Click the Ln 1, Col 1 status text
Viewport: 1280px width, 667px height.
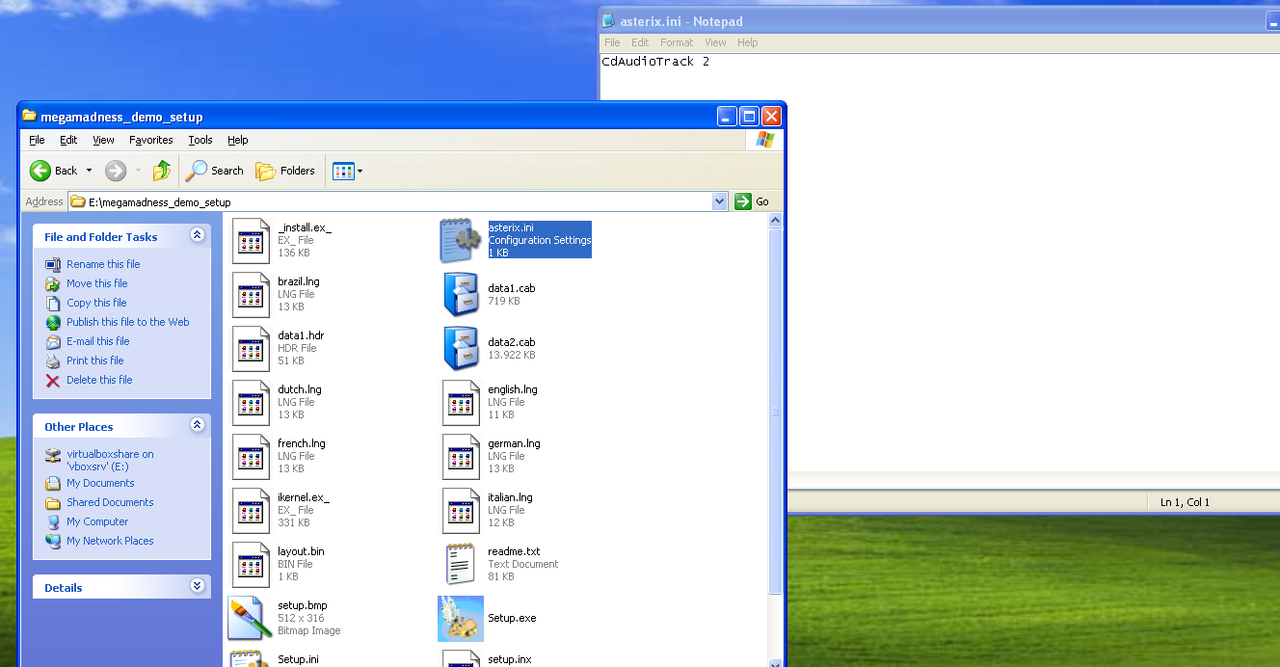[1185, 502]
